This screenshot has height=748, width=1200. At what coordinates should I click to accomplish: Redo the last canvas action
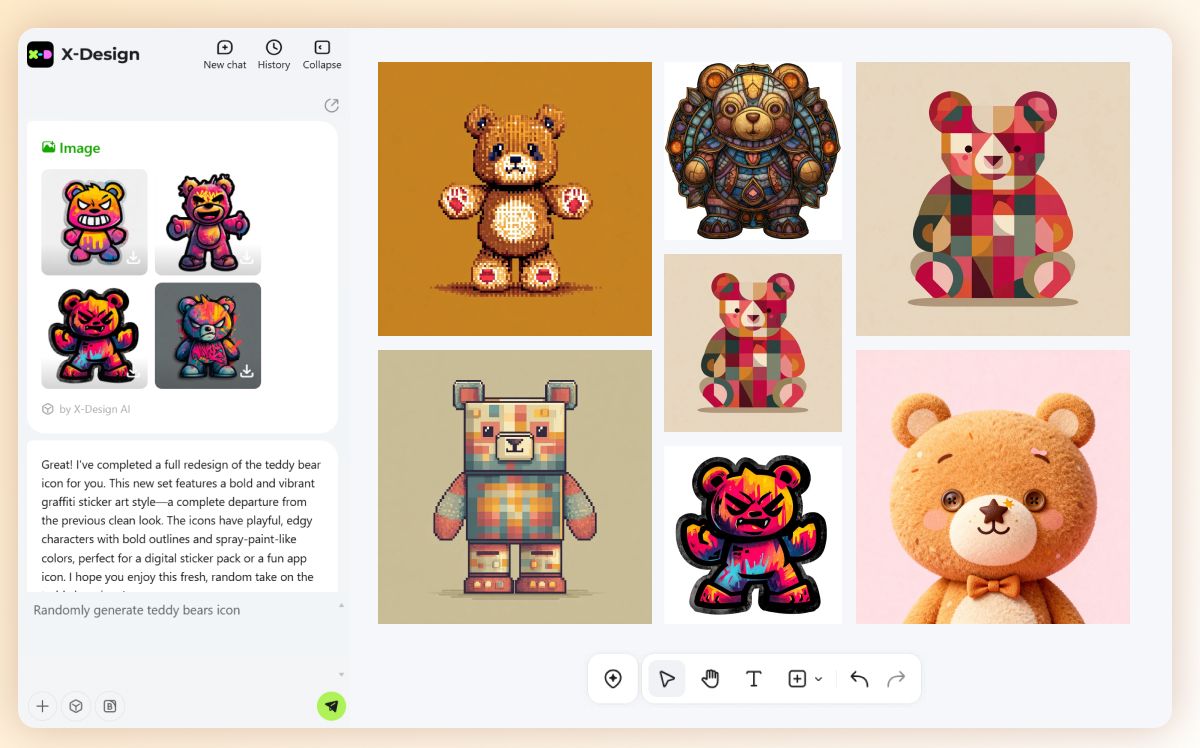tap(898, 678)
